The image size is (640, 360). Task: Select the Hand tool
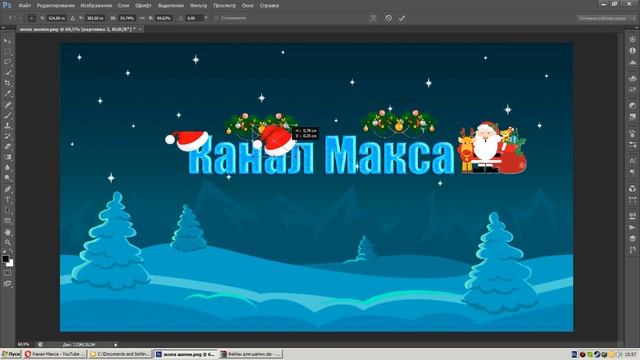(x=7, y=232)
